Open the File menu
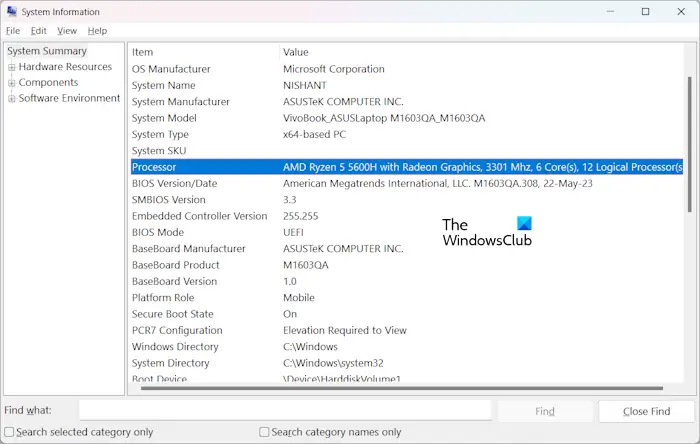The image size is (700, 444). tap(13, 31)
